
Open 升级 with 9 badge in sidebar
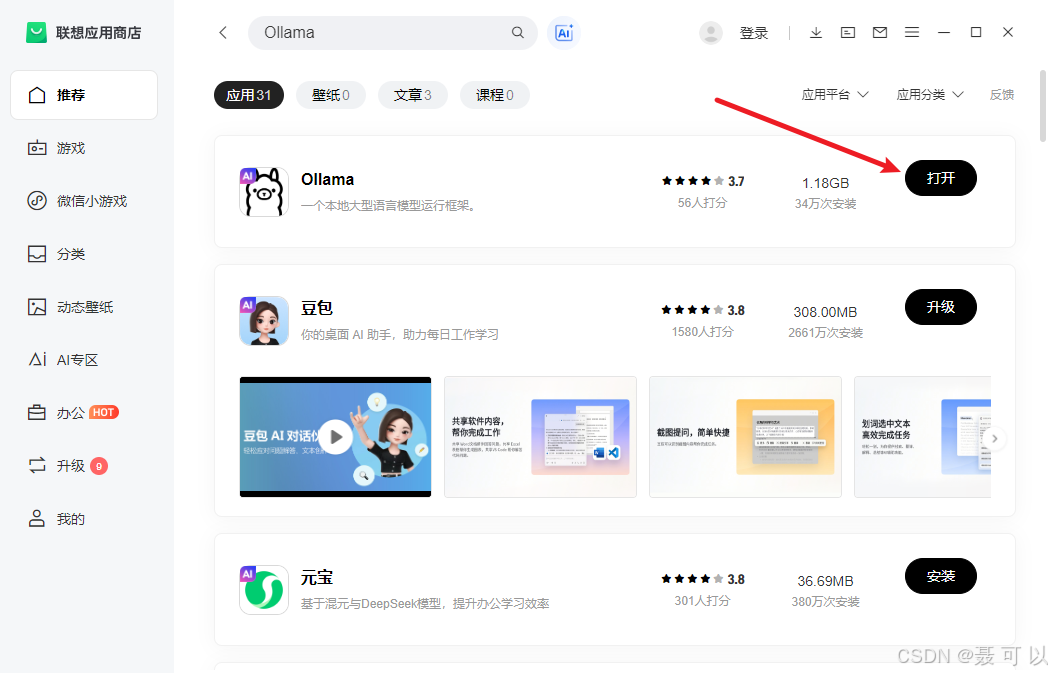click(x=84, y=466)
